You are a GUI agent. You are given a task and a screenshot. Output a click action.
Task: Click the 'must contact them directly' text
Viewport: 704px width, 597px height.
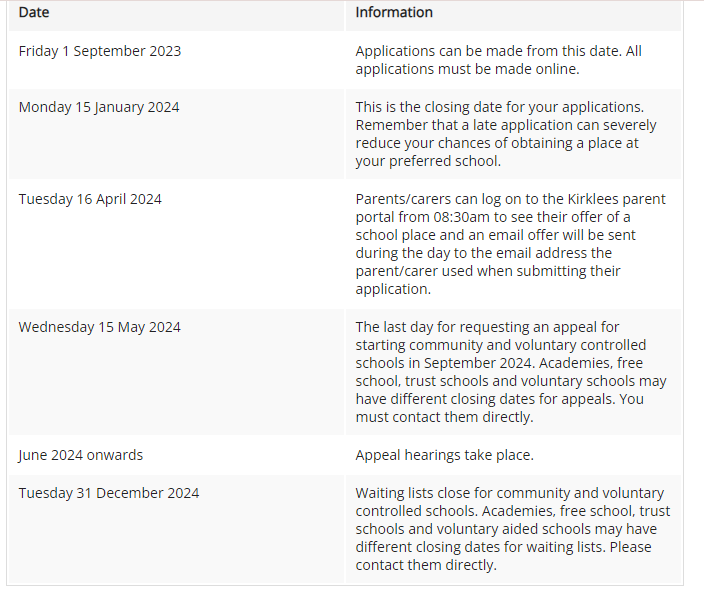pos(444,417)
